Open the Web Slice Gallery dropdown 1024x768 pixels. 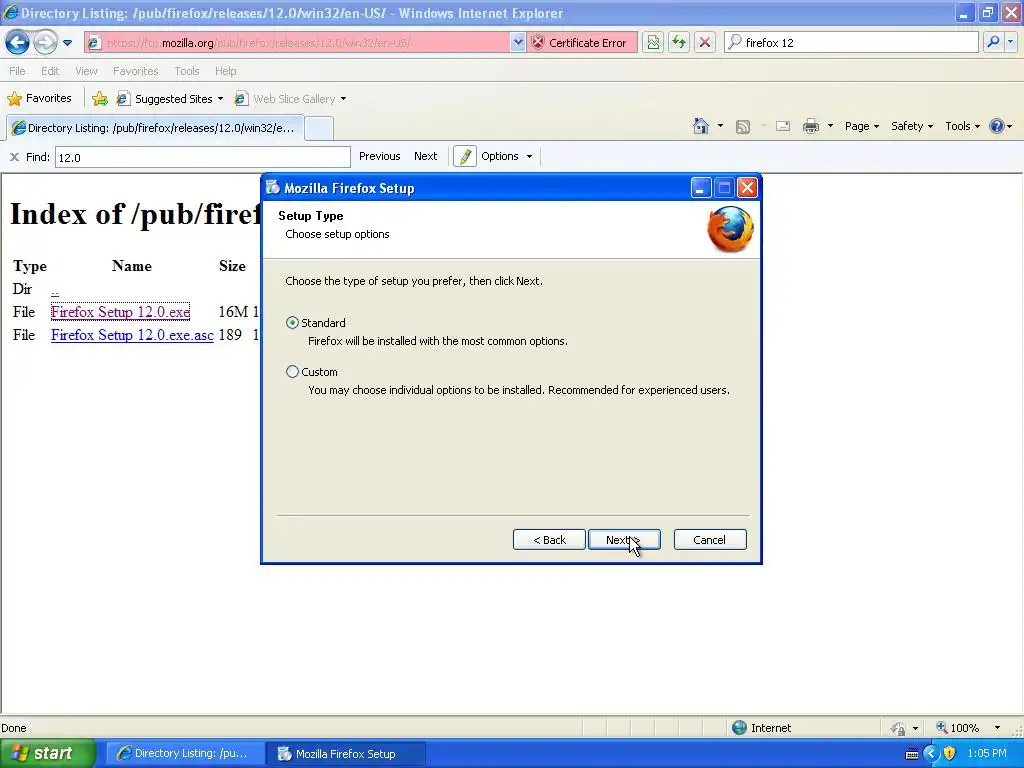[290, 99]
